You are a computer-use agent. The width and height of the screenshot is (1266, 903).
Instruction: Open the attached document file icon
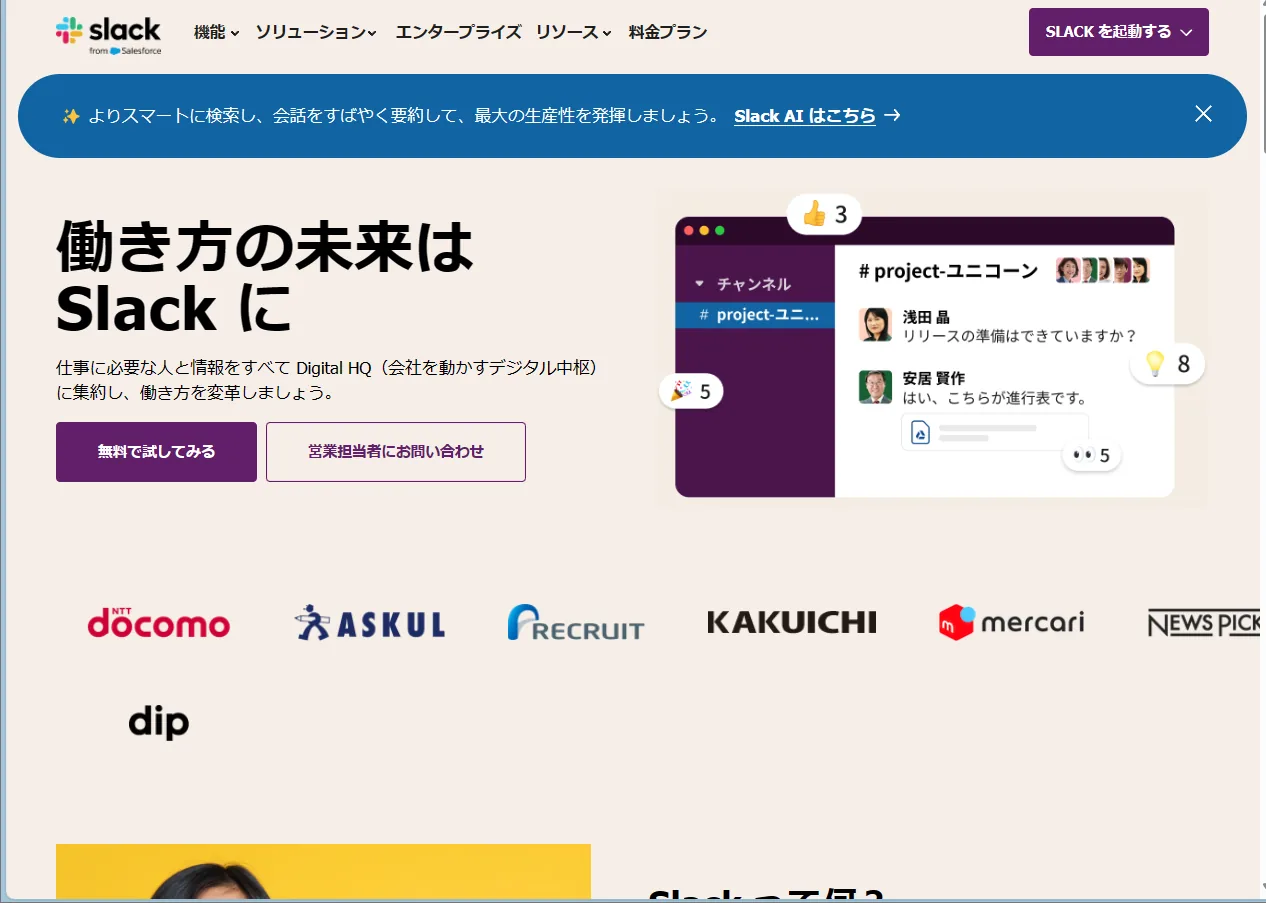[920, 432]
